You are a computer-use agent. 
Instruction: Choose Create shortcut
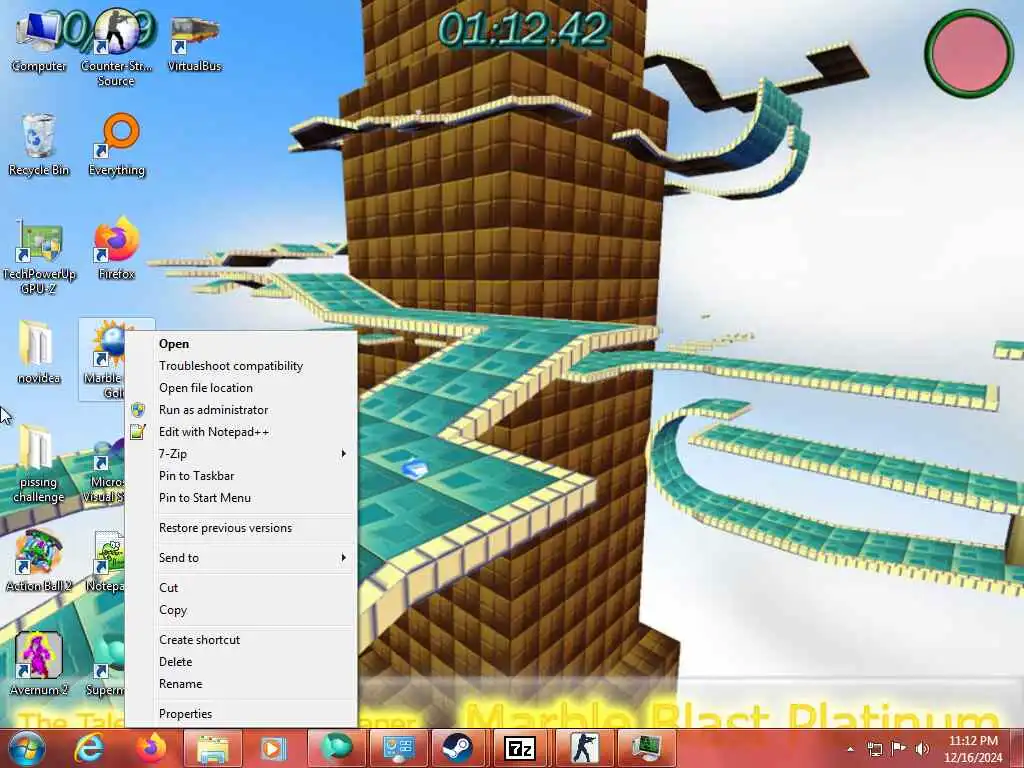240,640
